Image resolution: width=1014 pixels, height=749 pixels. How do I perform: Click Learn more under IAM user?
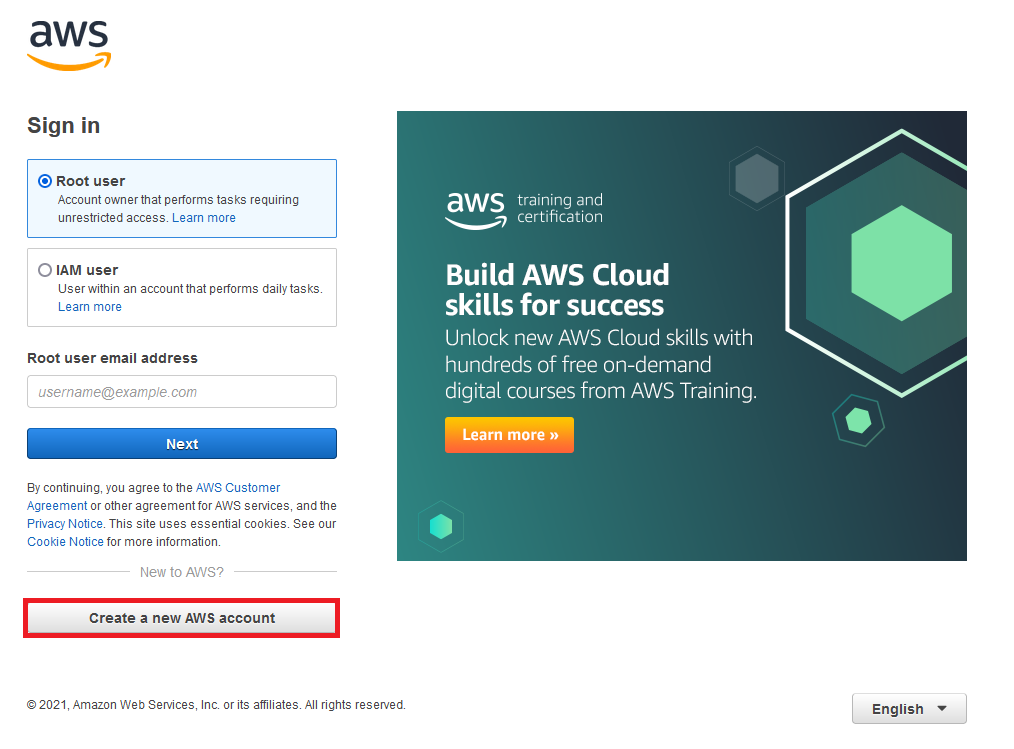[x=89, y=306]
